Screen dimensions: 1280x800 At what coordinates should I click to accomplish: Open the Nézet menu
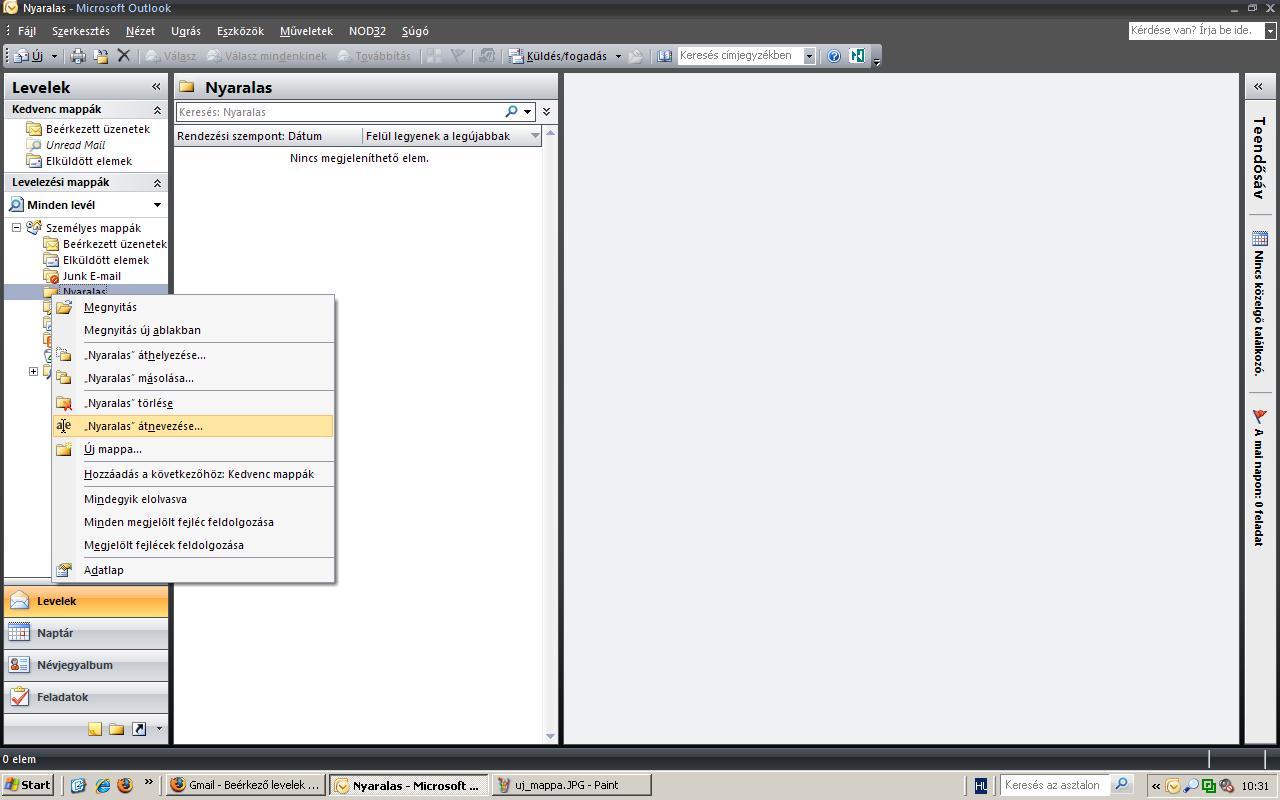(x=140, y=31)
